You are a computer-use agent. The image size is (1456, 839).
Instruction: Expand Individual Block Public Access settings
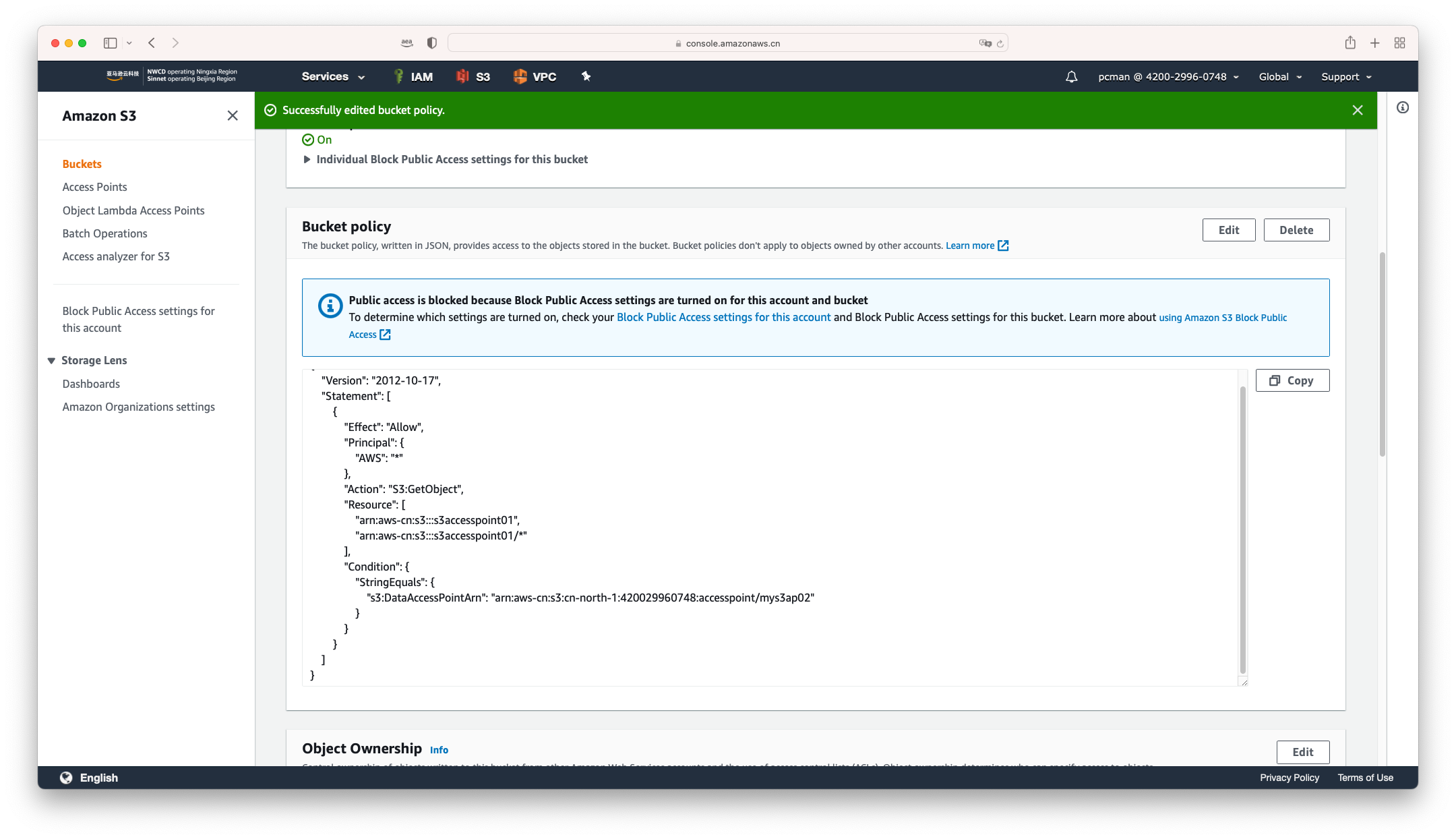[x=446, y=160]
